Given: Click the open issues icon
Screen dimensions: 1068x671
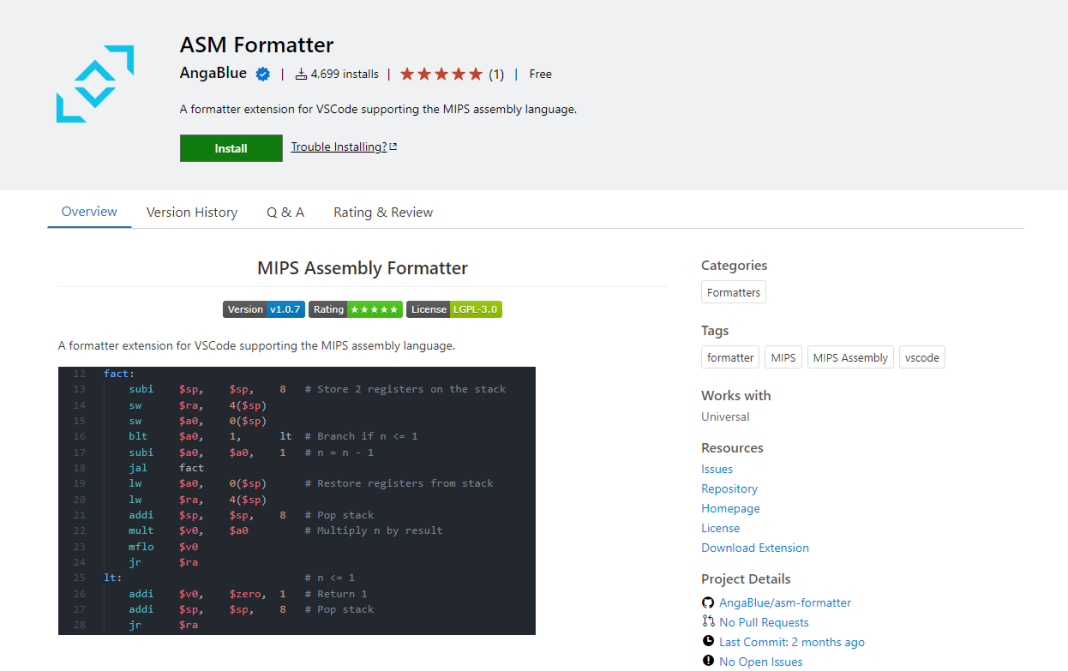Looking at the screenshot, I should (709, 661).
